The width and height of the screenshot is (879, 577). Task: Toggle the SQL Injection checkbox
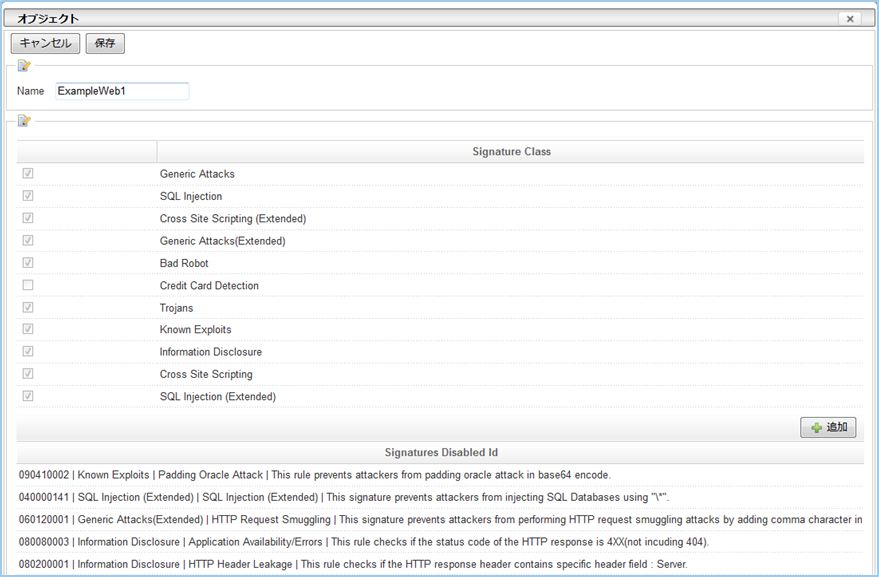click(27, 196)
